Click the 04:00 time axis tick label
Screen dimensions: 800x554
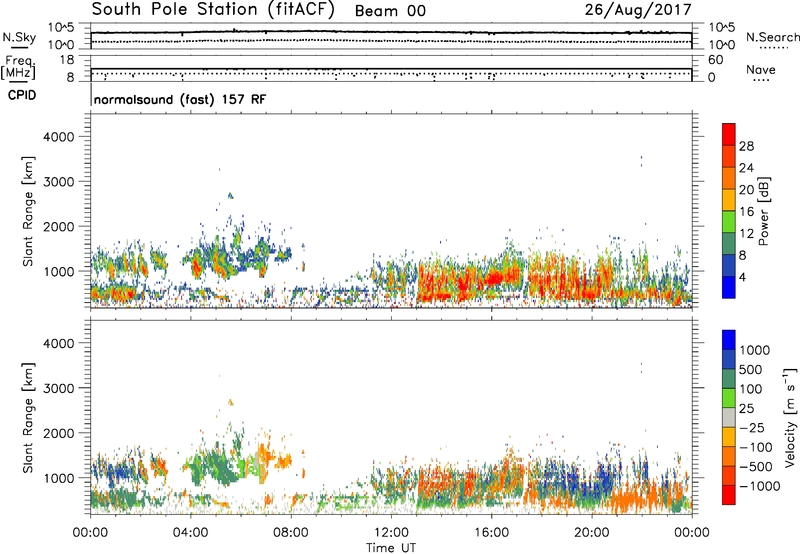tap(190, 533)
